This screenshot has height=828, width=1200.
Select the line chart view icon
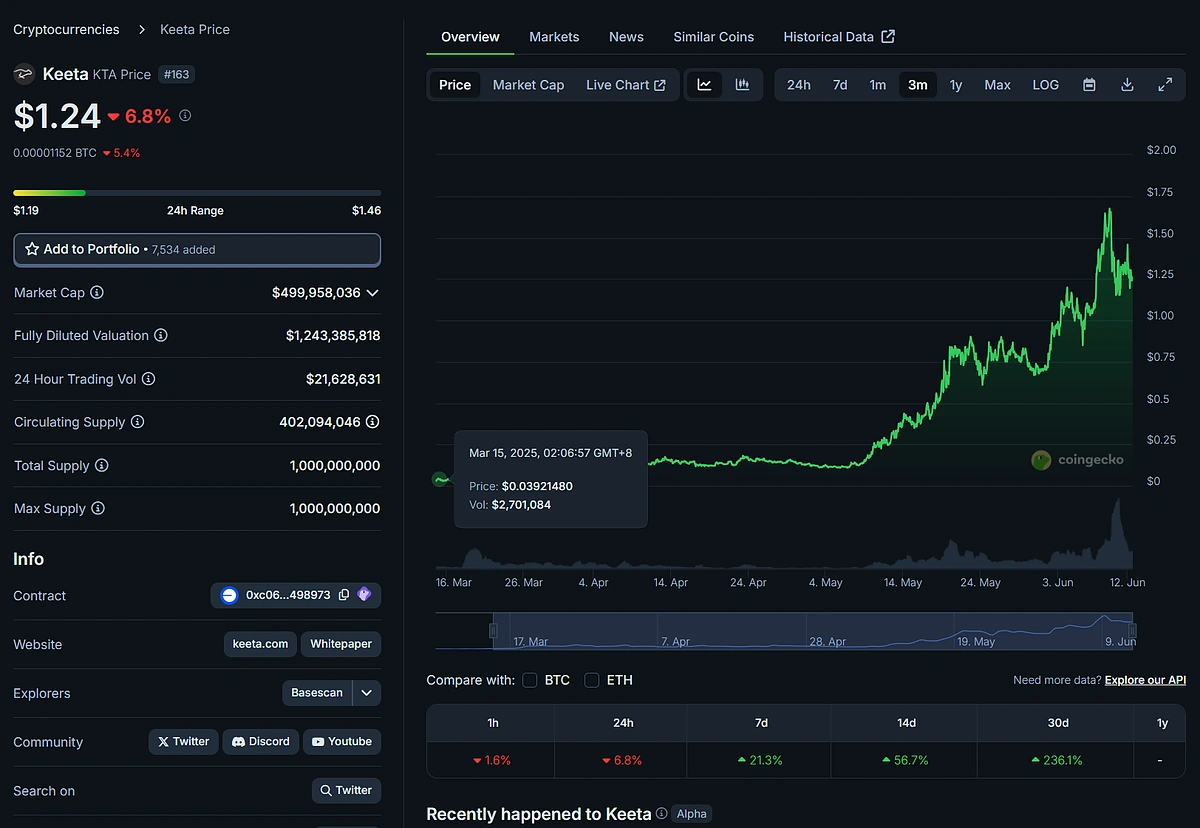pyautogui.click(x=703, y=85)
